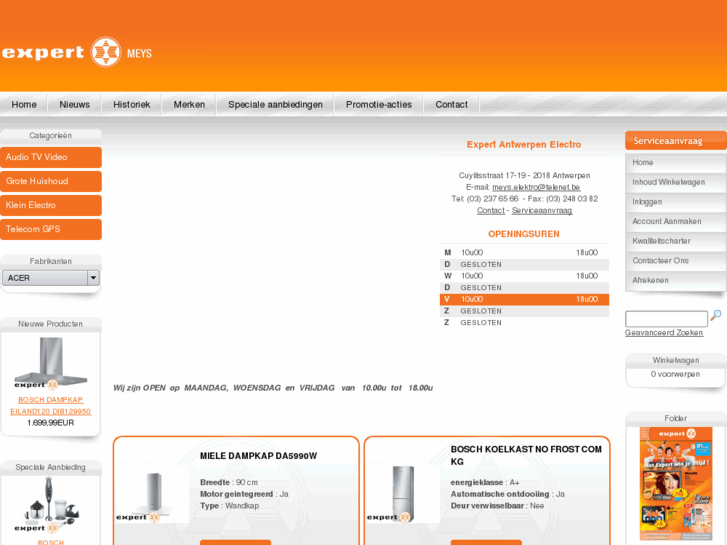Click the OPENINGSUREN heading
The width and height of the screenshot is (727, 545).
pos(524,234)
